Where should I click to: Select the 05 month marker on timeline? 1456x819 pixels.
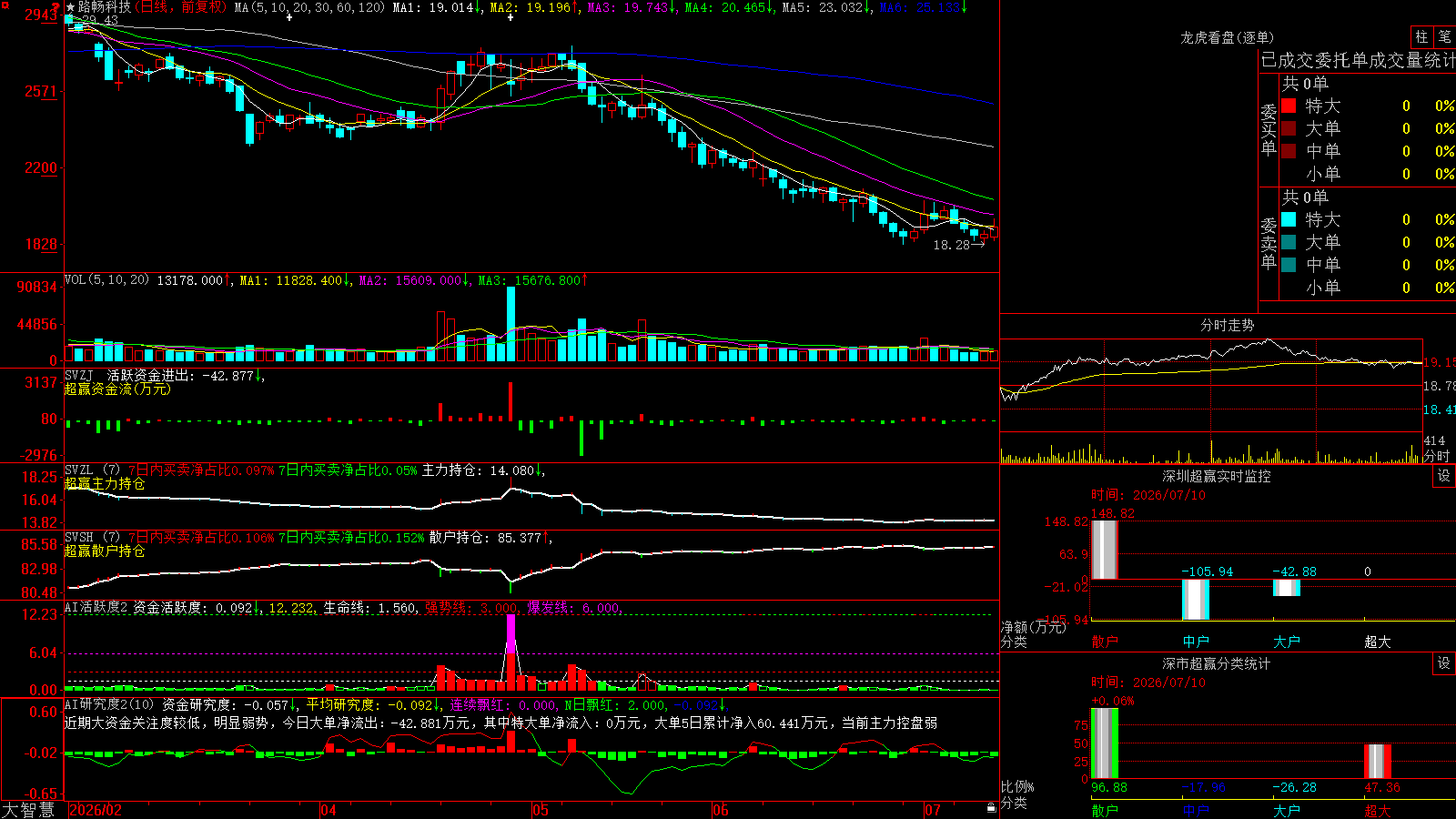(x=541, y=810)
